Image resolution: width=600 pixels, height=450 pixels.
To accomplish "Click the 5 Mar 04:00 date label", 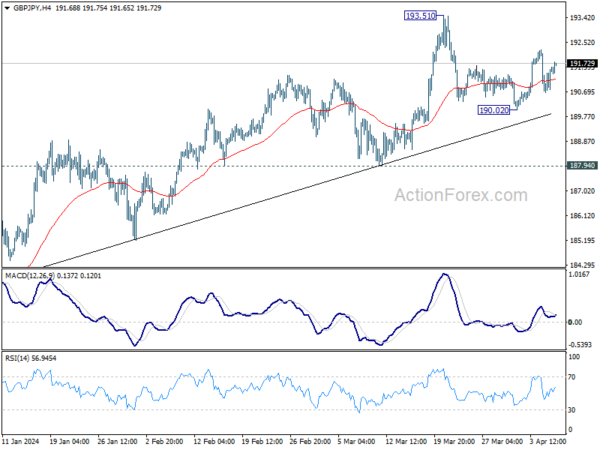I will click(x=356, y=442).
